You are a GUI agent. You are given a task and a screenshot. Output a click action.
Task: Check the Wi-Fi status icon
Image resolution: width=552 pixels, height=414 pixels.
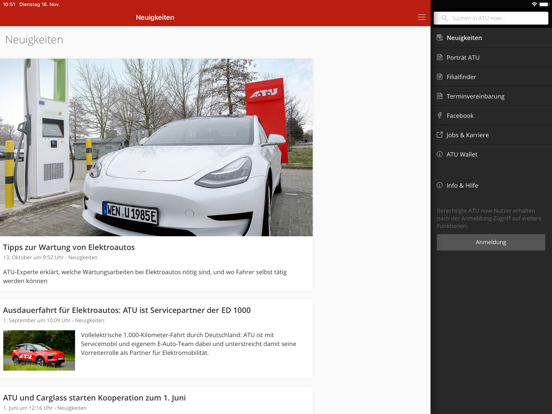click(x=534, y=4)
